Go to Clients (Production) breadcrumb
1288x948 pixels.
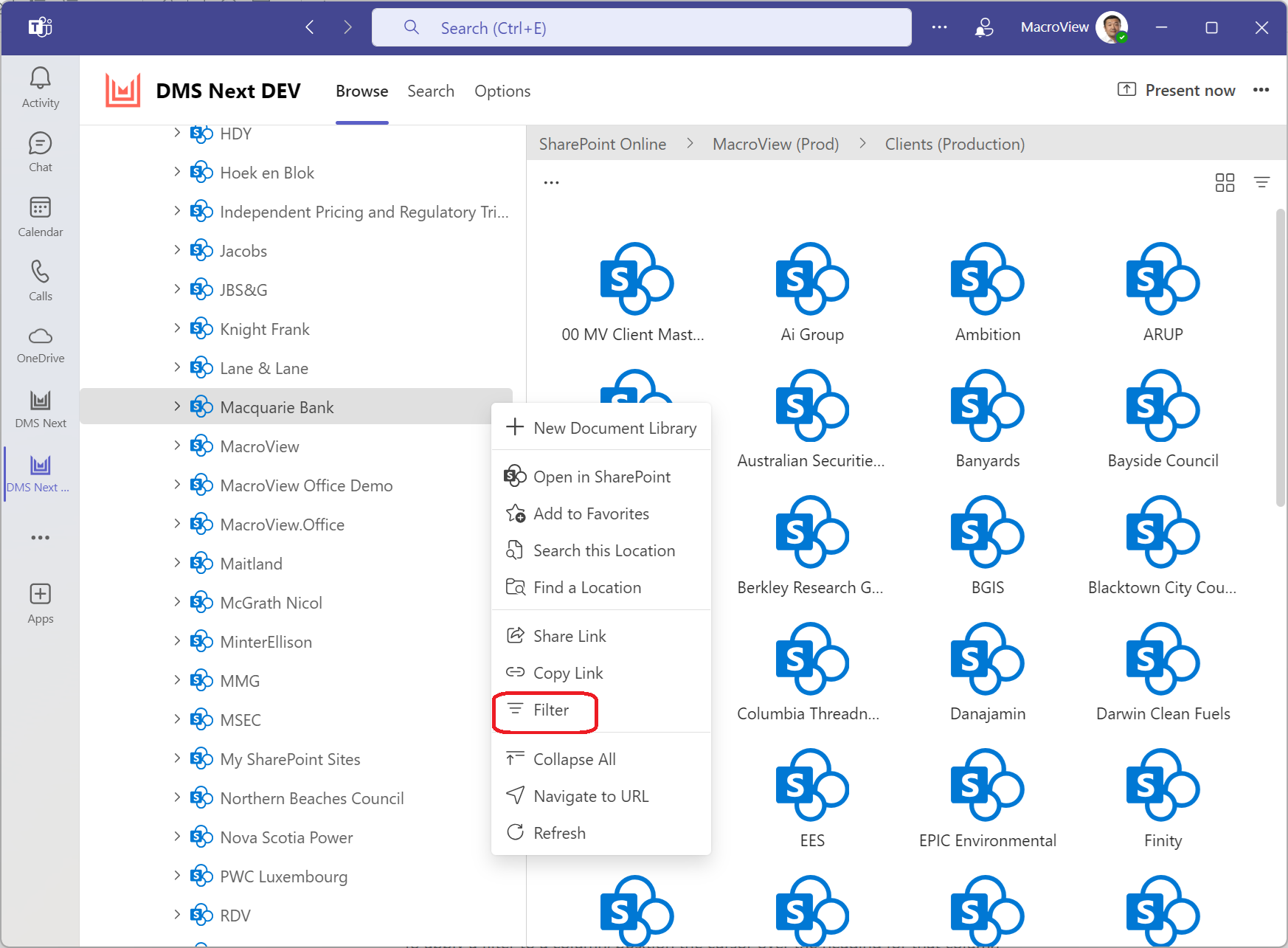pos(955,144)
